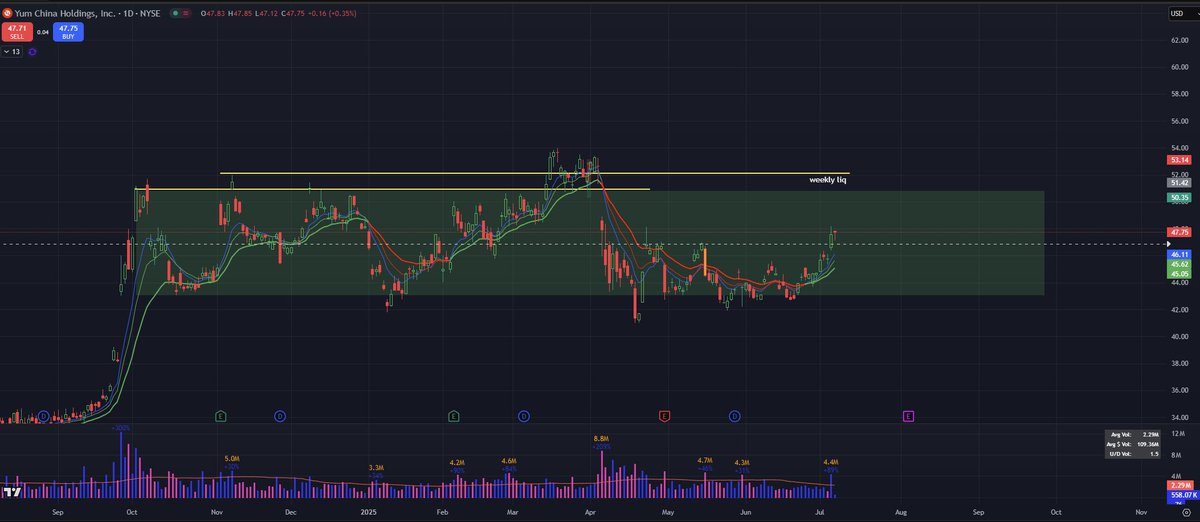Click the TradingView logo at bottom left
1200x522 pixels.
coord(13,492)
